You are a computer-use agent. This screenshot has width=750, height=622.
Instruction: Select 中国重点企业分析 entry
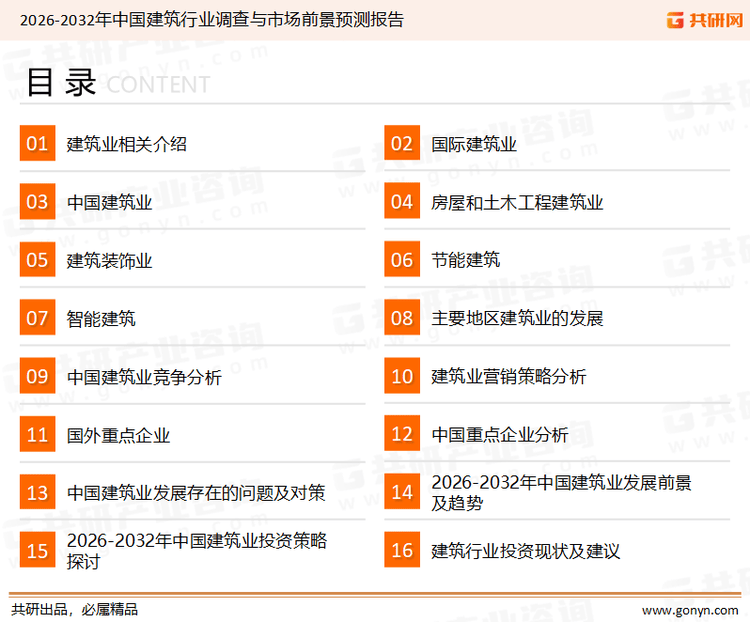tap(500, 435)
